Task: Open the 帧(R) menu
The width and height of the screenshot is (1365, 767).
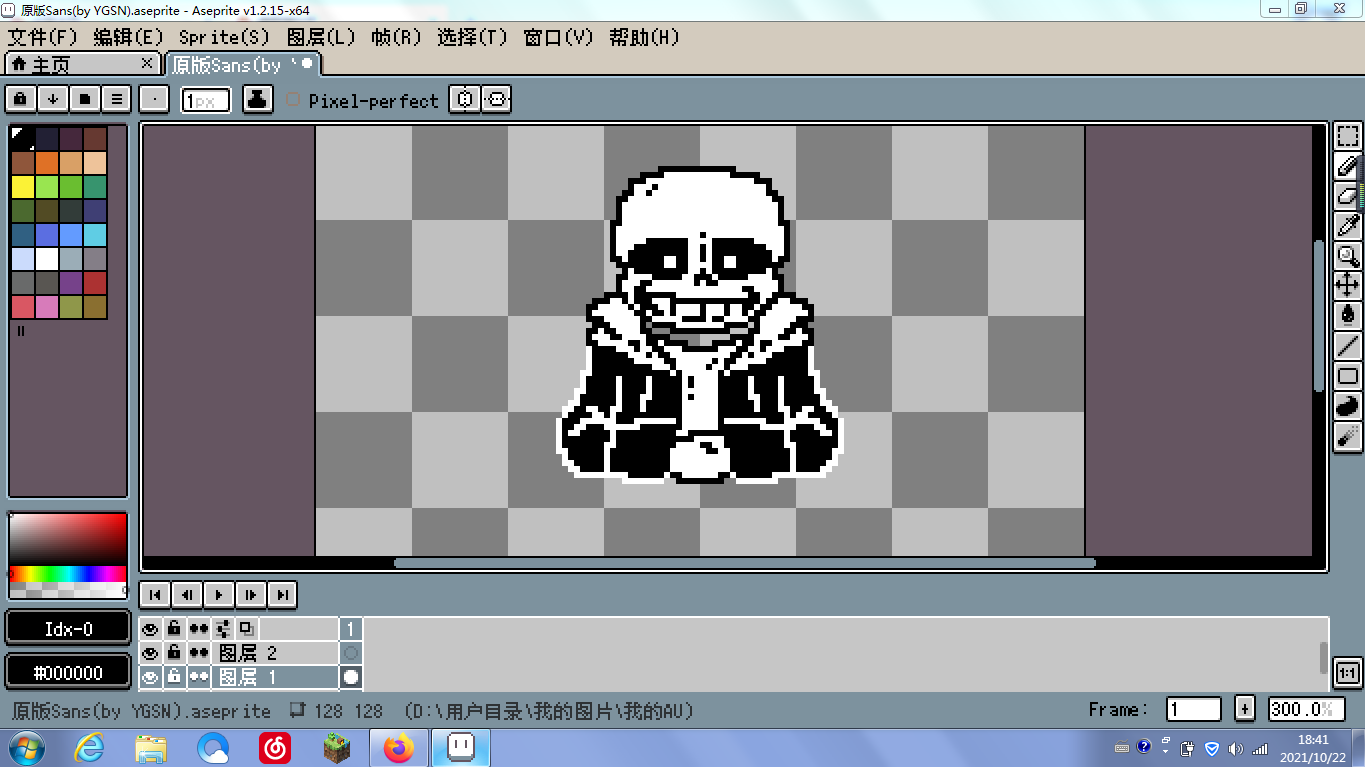Action: point(396,37)
